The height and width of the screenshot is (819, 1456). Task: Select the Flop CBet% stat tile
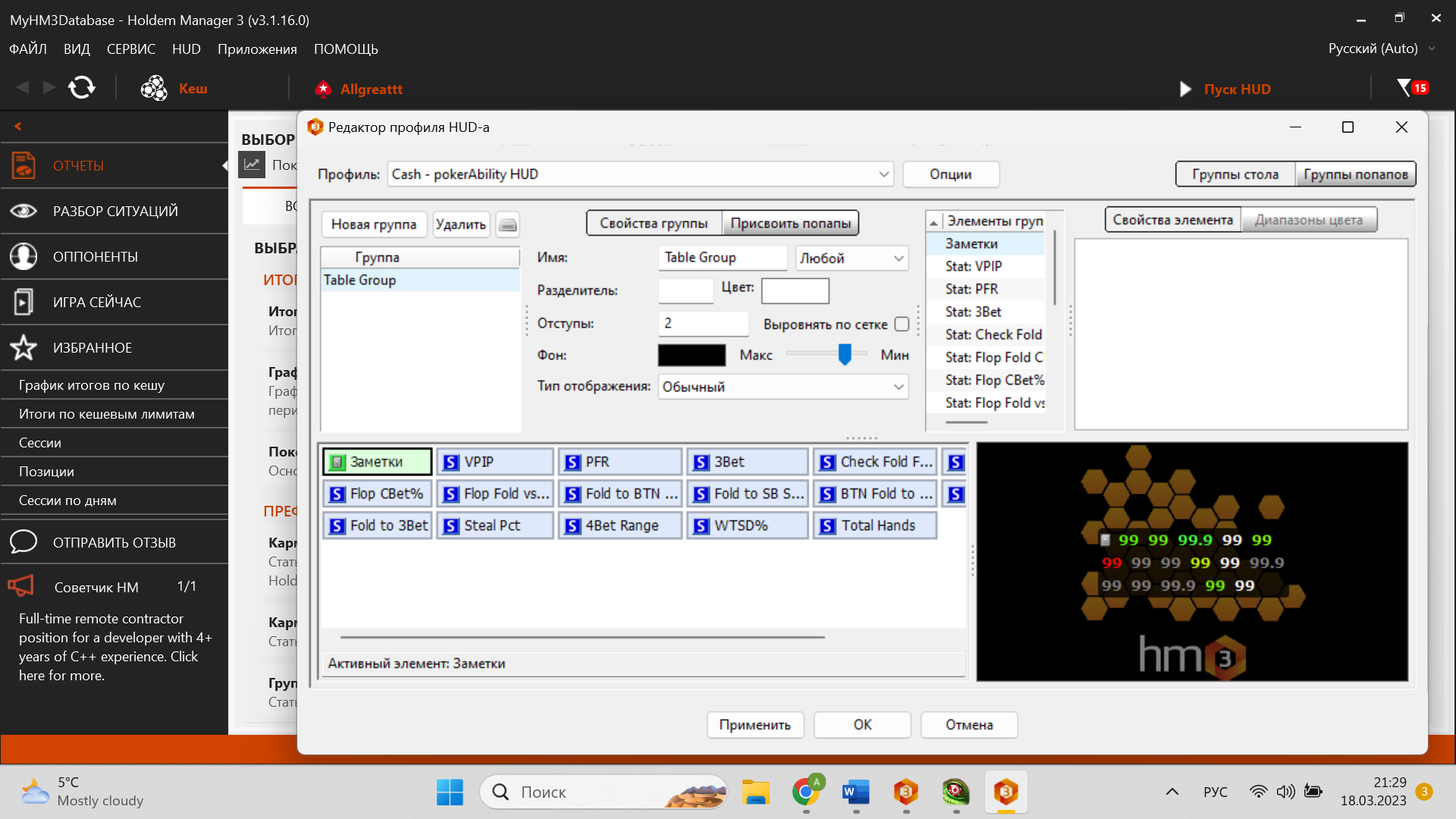click(378, 494)
